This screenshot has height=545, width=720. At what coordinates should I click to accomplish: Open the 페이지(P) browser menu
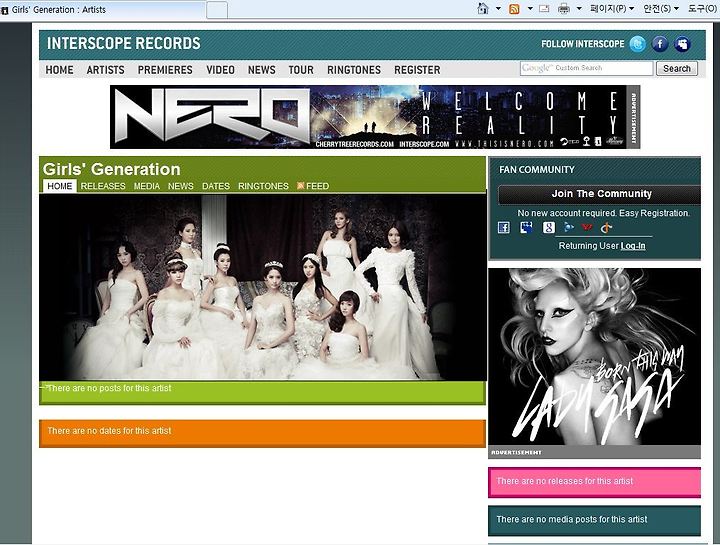[x=612, y=9]
